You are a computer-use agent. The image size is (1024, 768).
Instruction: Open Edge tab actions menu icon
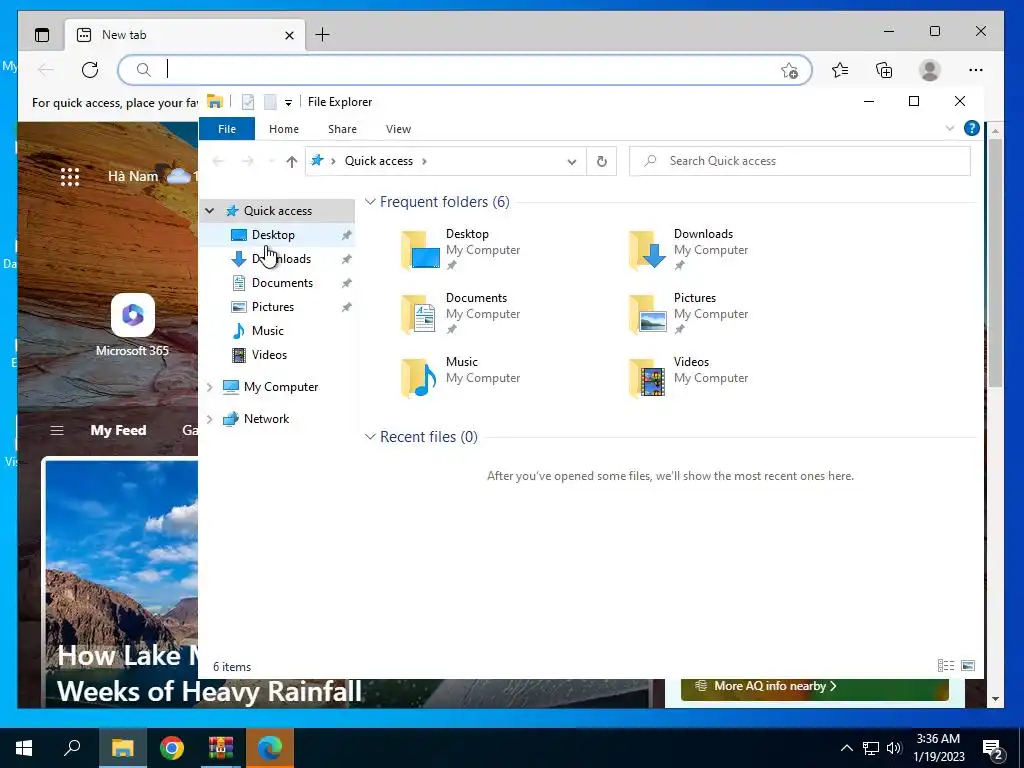click(42, 35)
